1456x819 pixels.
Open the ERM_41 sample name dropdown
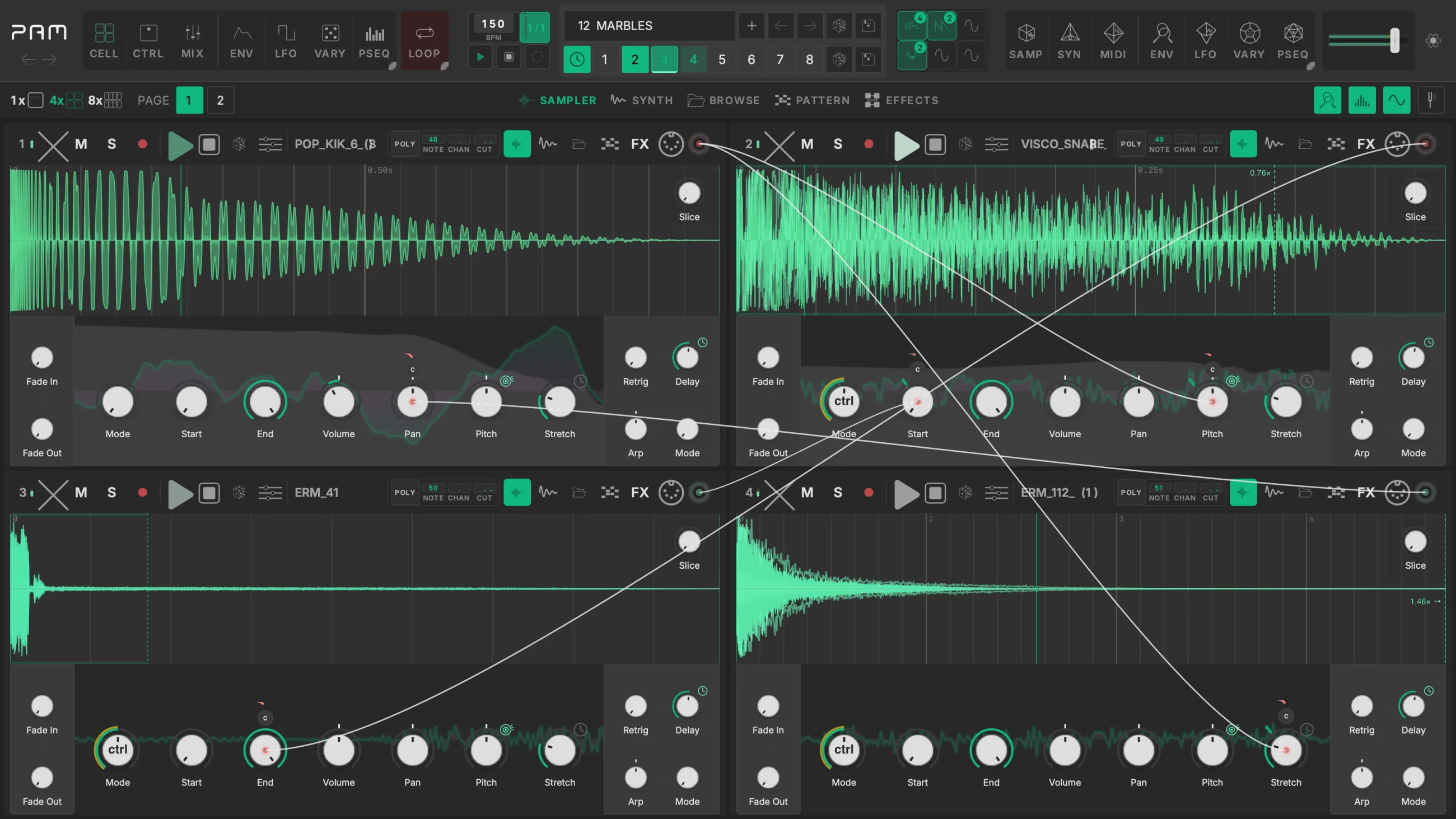click(x=316, y=493)
